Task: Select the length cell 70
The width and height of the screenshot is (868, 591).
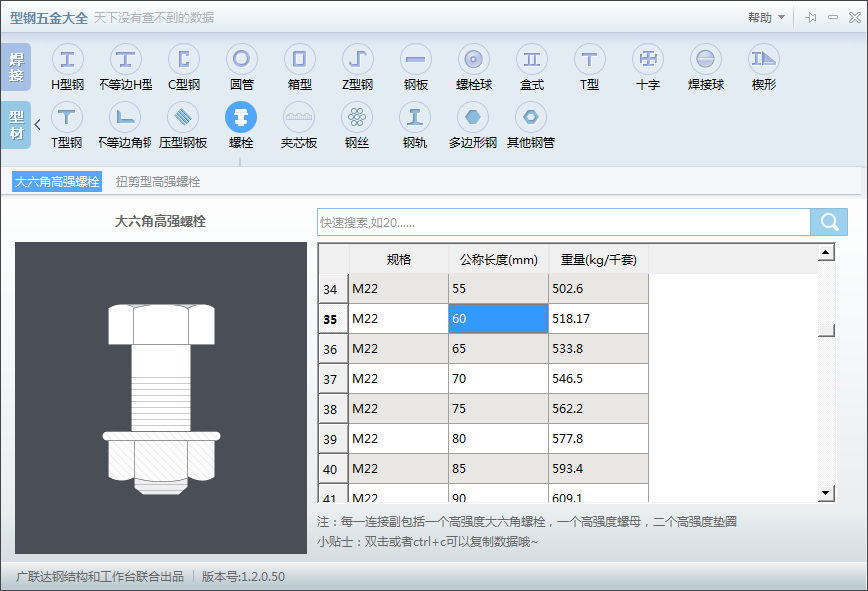Action: 498,379
